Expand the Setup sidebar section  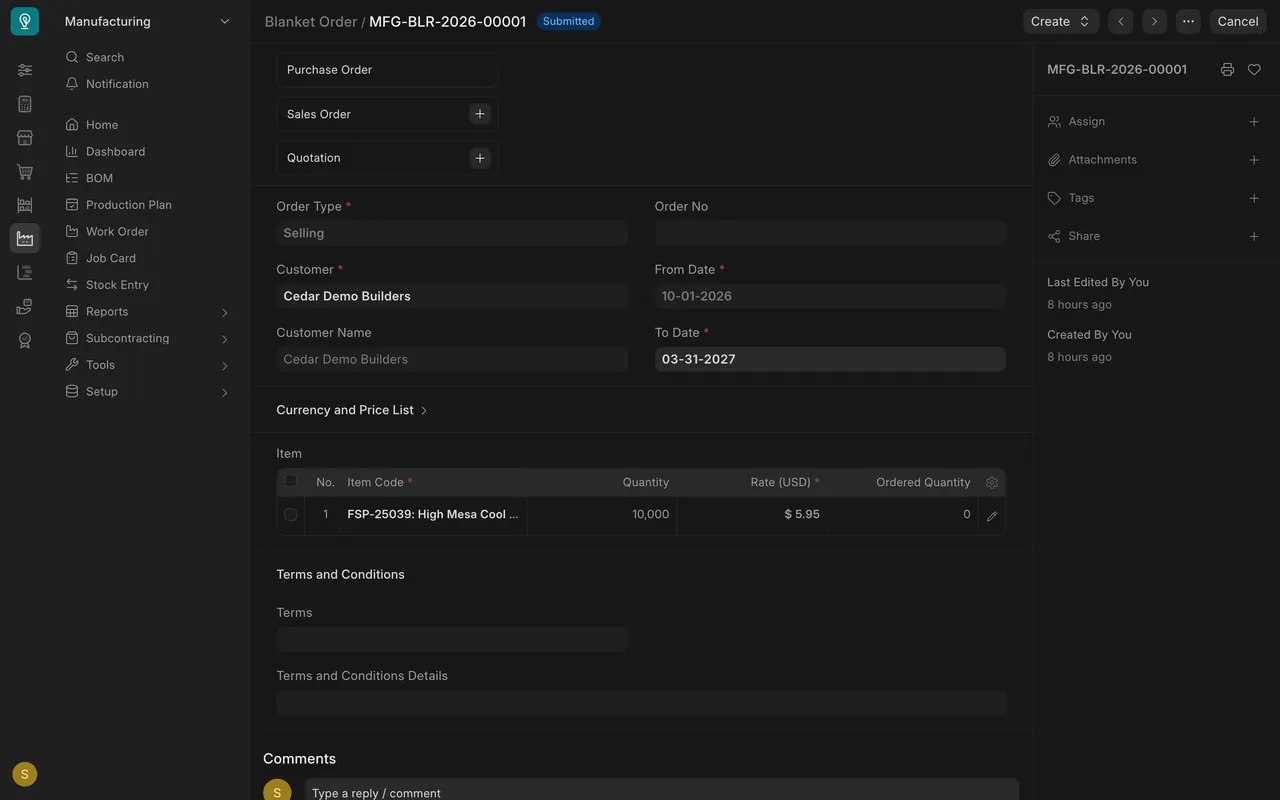(x=147, y=392)
